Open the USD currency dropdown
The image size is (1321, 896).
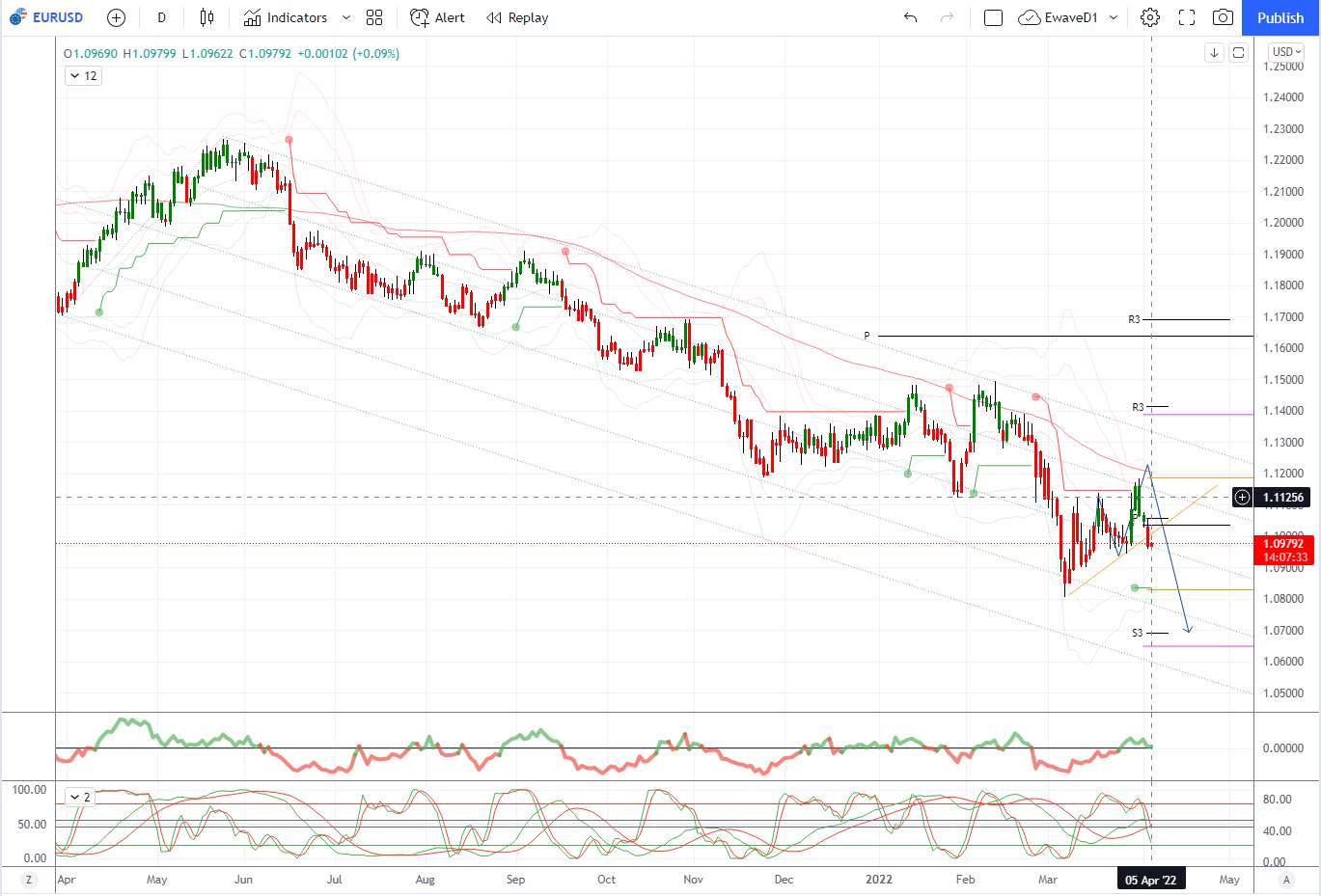click(x=1287, y=52)
